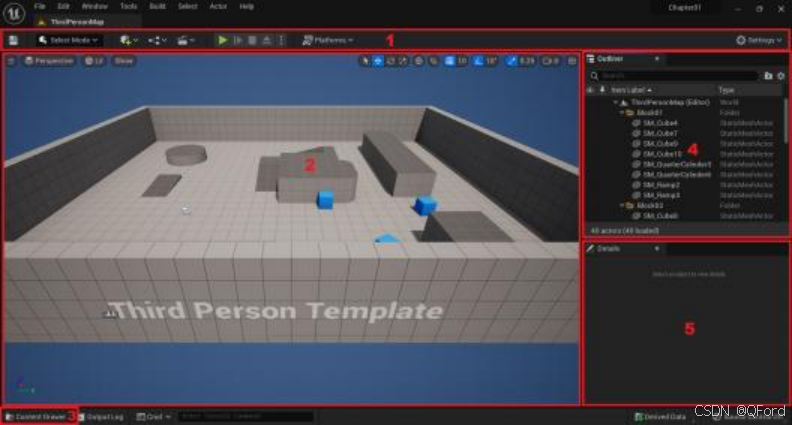
Task: Sort by Type column header
Action: click(726, 90)
